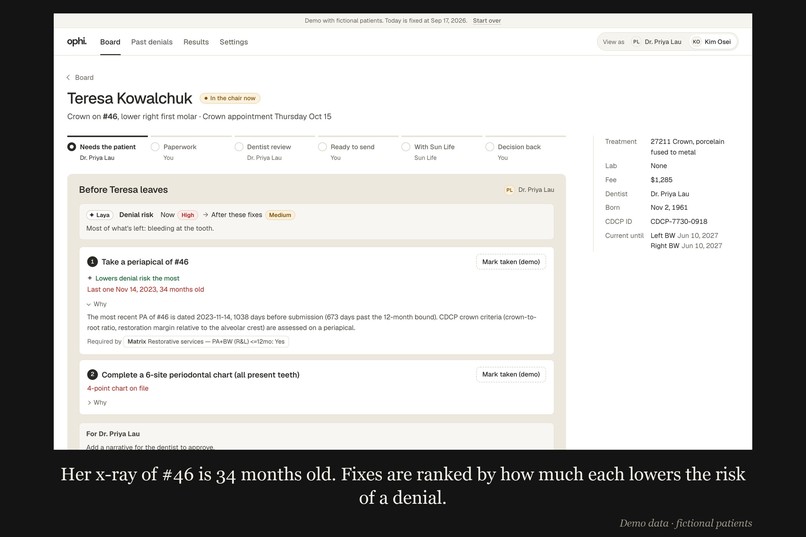Click the In the chair now badge

pyautogui.click(x=230, y=98)
